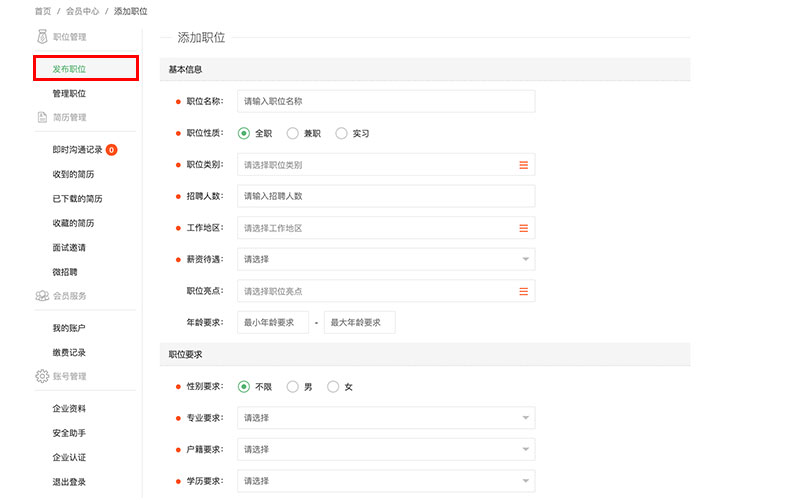The image size is (800, 500).
Task: Click the 账号管理 gear icon in sidebar
Action: coord(41,376)
